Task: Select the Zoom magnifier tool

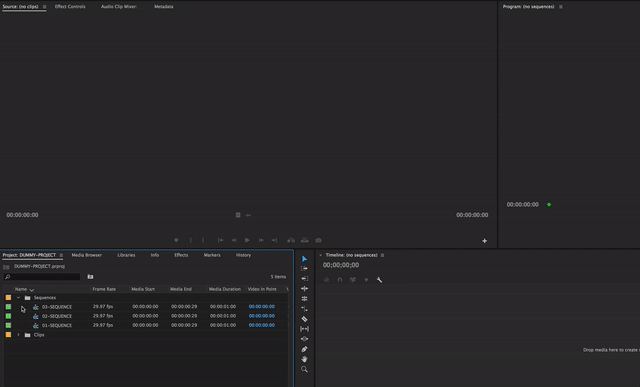Action: [304, 369]
